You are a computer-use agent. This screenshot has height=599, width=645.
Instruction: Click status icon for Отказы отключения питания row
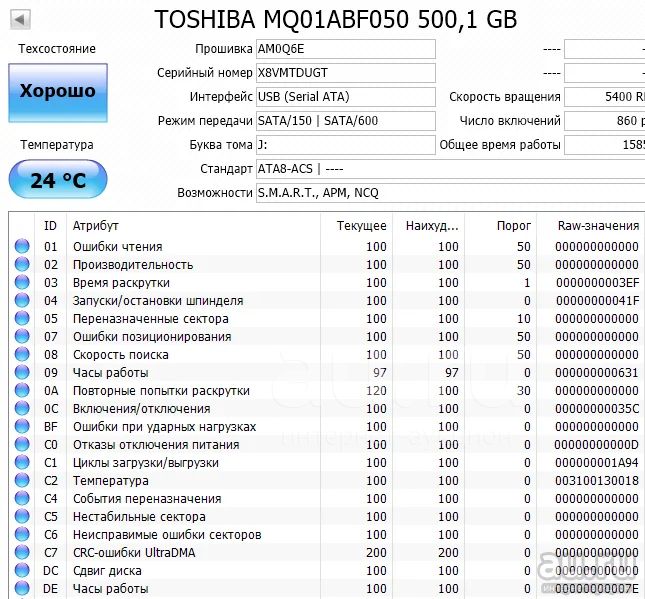tap(22, 444)
